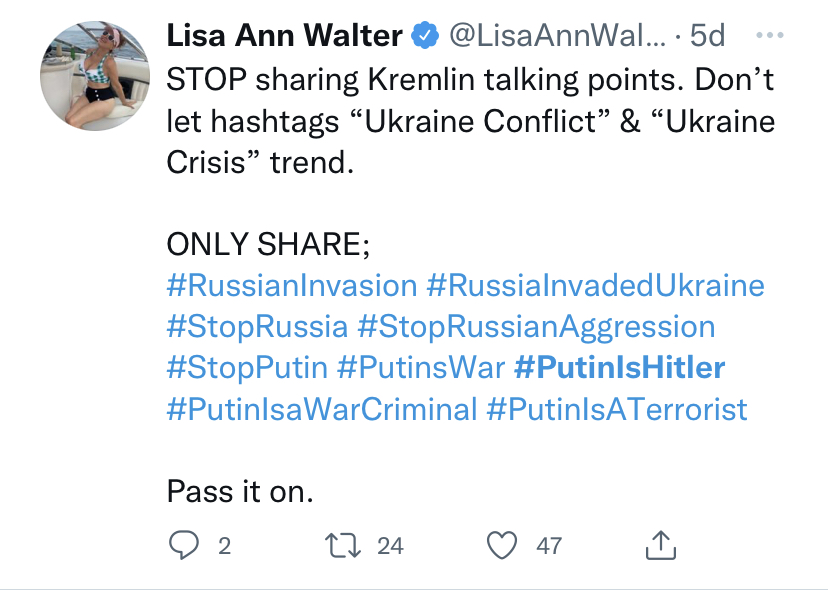The width and height of the screenshot is (828, 590).
Task: Open the #PutinIsaWarCriminal hashtag
Action: [321, 409]
